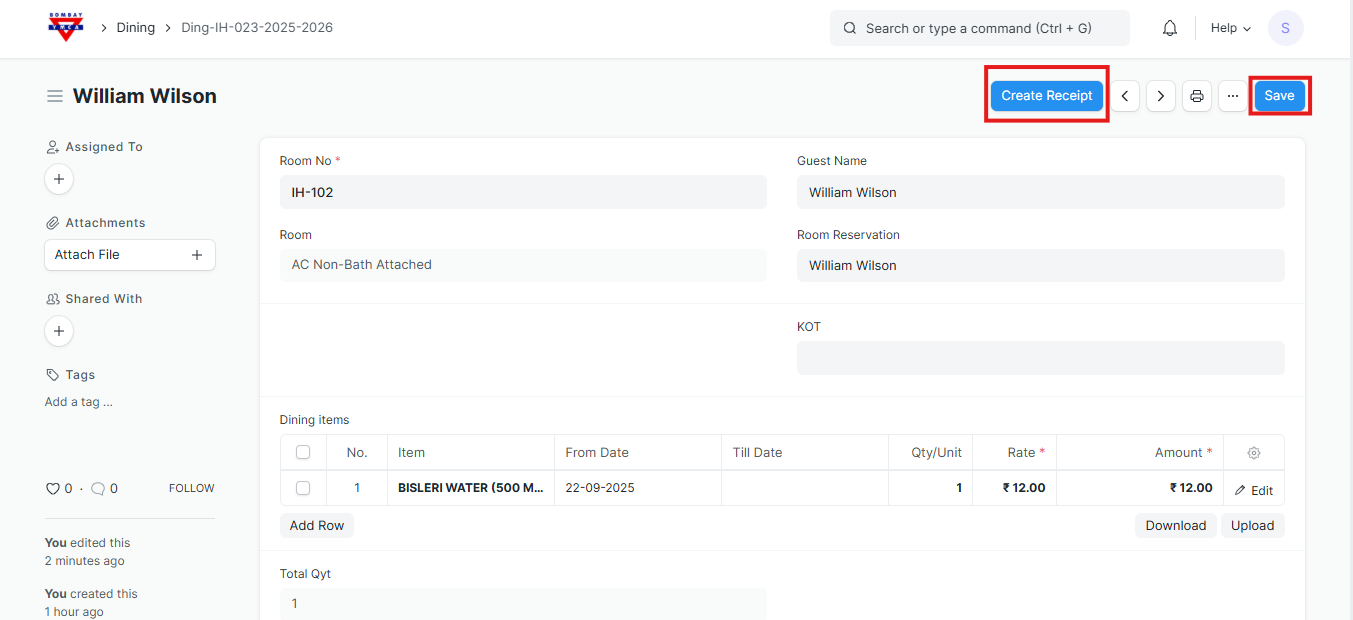Tick the select-all checkbox in Dining items header
This screenshot has width=1353, height=620.
coord(303,453)
